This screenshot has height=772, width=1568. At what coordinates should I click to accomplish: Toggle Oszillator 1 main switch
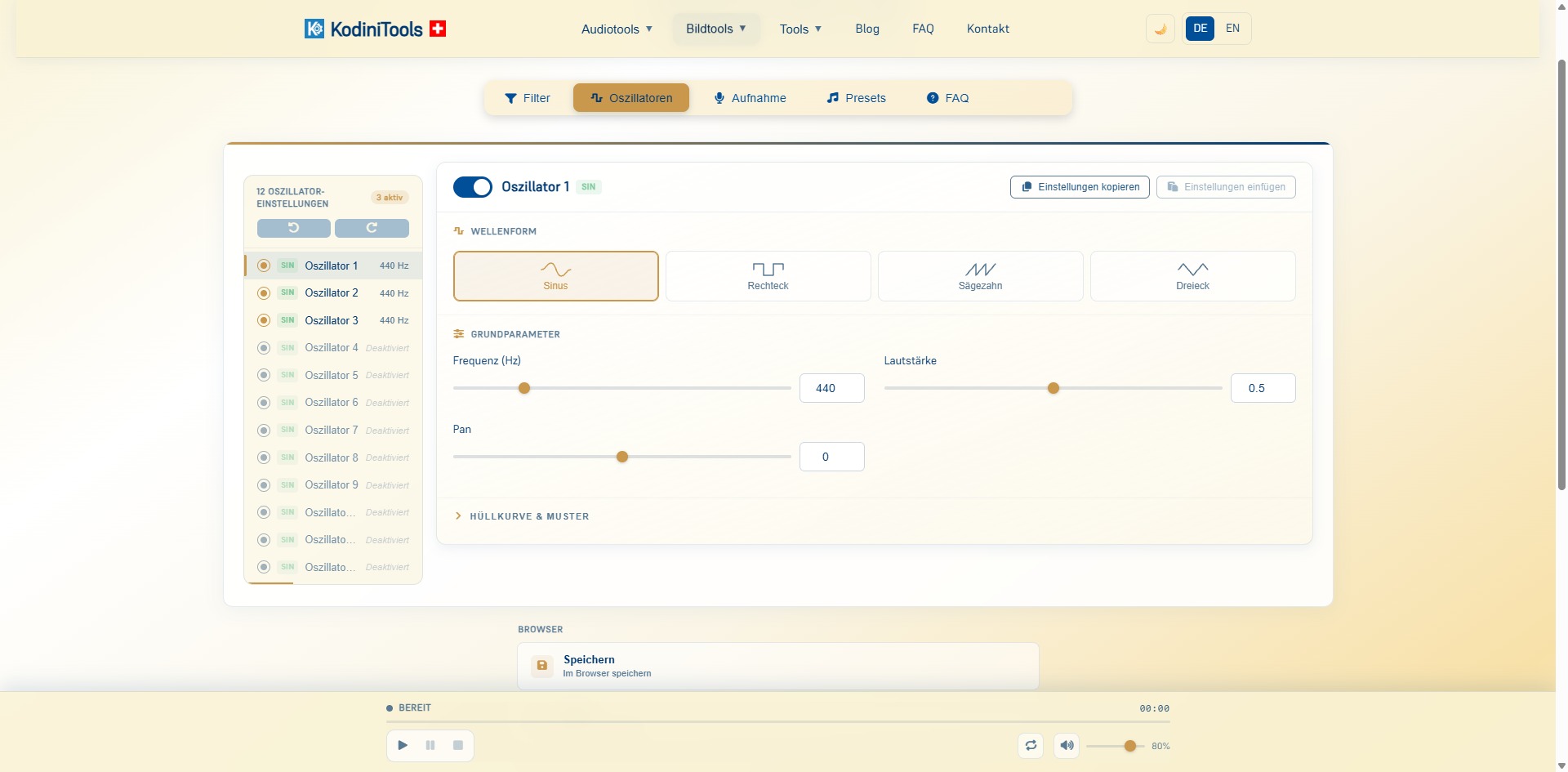point(473,187)
